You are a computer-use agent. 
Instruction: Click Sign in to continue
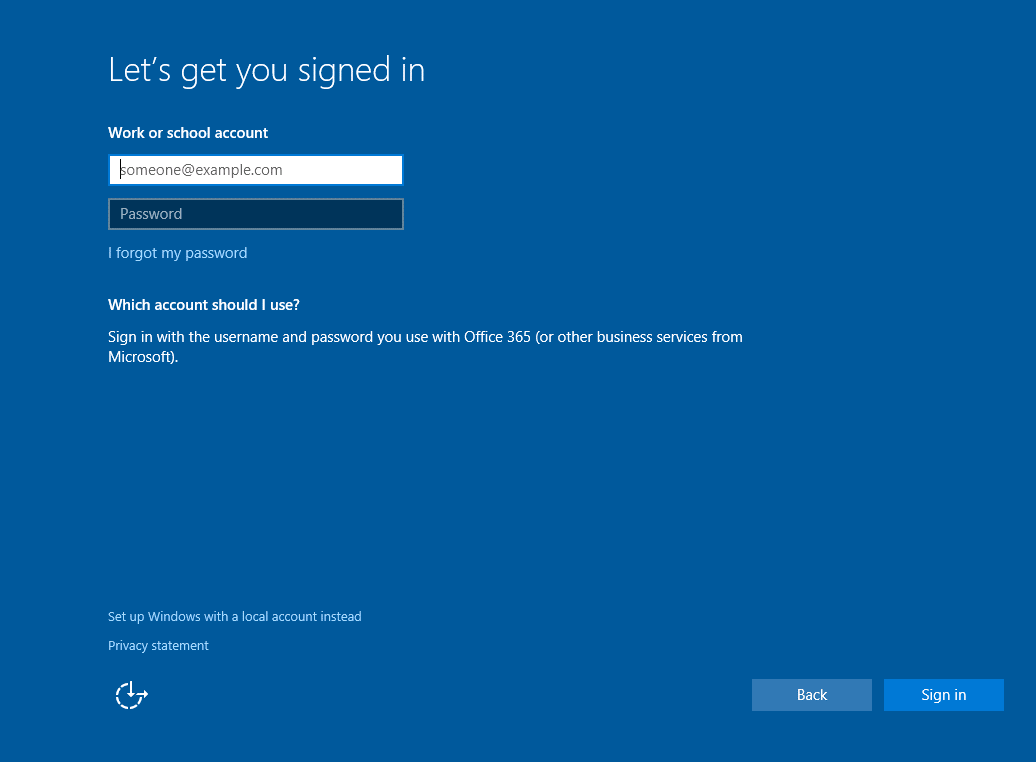point(943,694)
